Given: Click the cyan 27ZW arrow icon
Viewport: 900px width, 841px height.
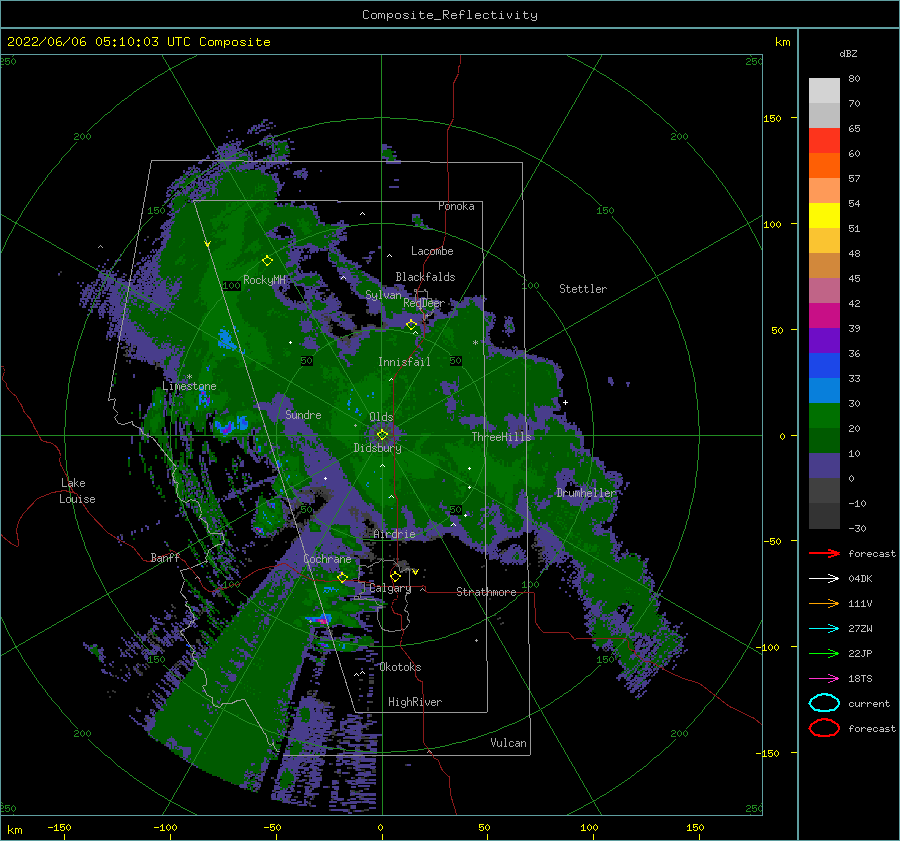Looking at the screenshot, I should click(824, 629).
